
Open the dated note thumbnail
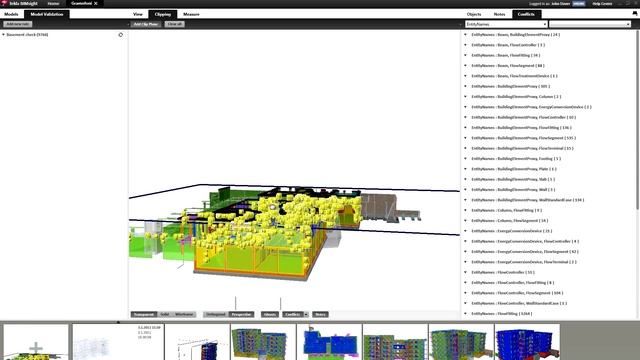(x=118, y=342)
